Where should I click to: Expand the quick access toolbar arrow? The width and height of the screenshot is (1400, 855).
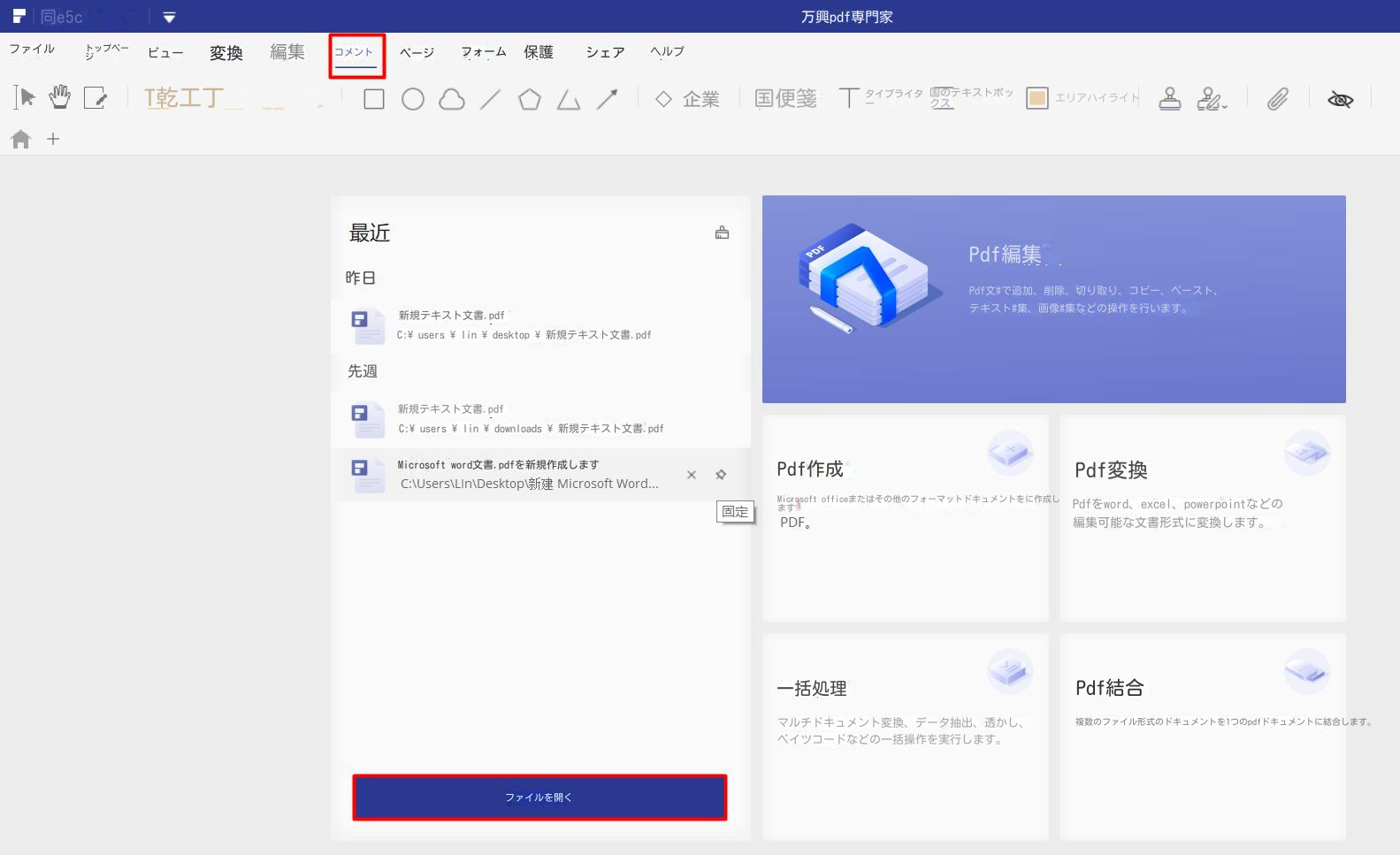coord(169,17)
